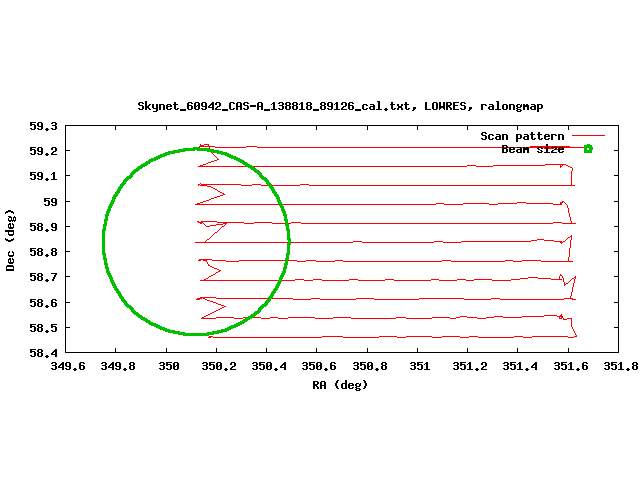Click the 58.5 Dec tick label
The width and height of the screenshot is (640, 480).
[43, 328]
